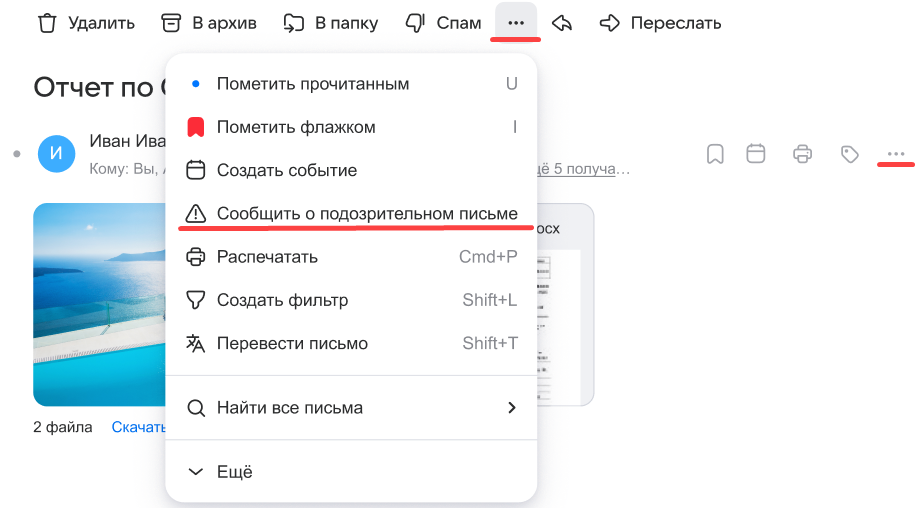Open the В папку folder action

coord(330,22)
